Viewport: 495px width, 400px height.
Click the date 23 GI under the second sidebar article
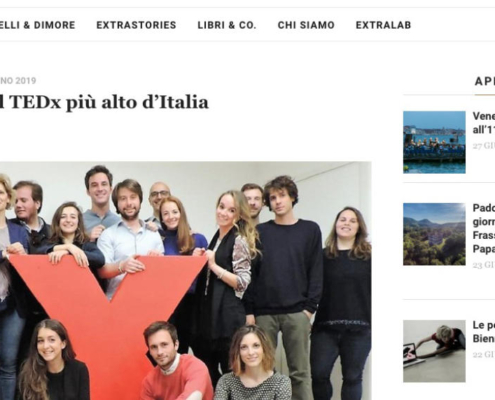(x=484, y=265)
